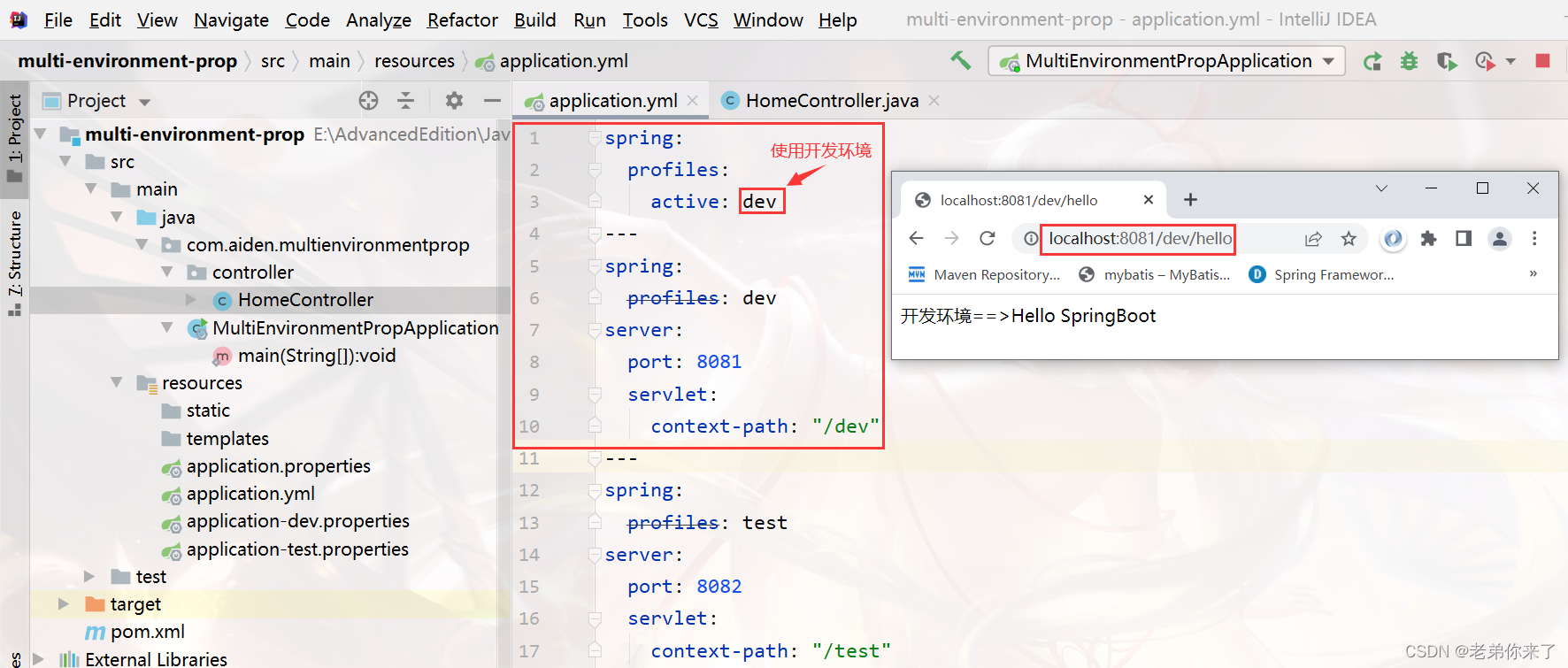Select application.properties file

point(278,465)
